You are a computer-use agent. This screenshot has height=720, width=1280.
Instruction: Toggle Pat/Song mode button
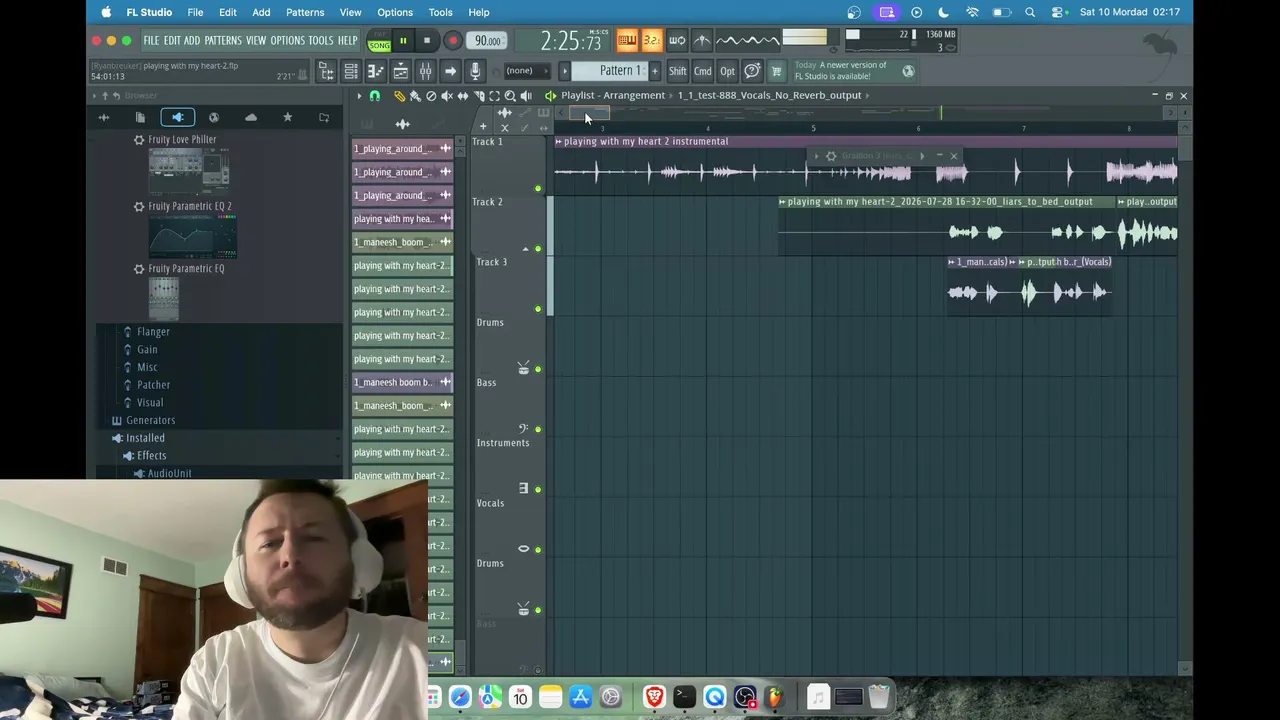379,41
